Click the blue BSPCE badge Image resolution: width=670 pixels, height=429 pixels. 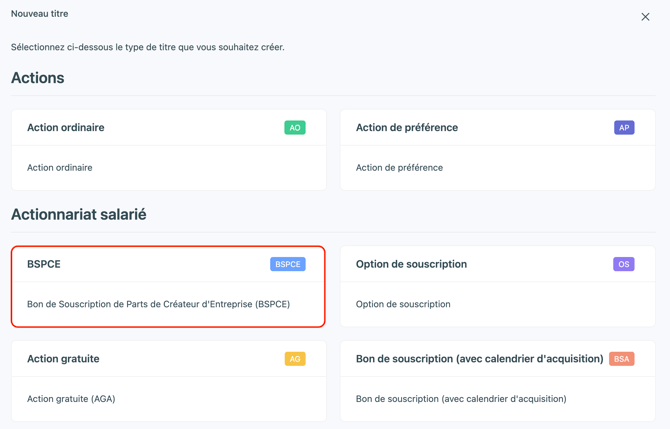coord(288,264)
